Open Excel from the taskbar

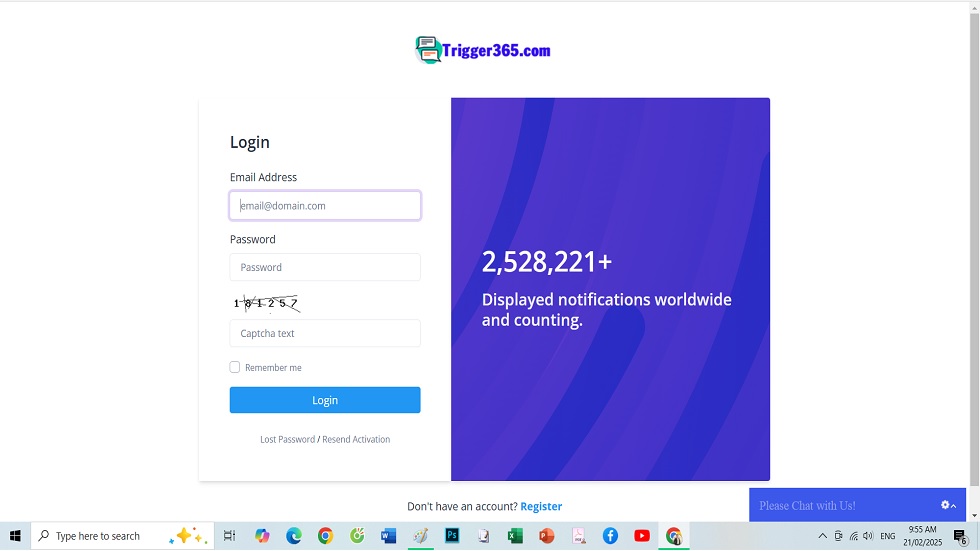click(x=515, y=536)
